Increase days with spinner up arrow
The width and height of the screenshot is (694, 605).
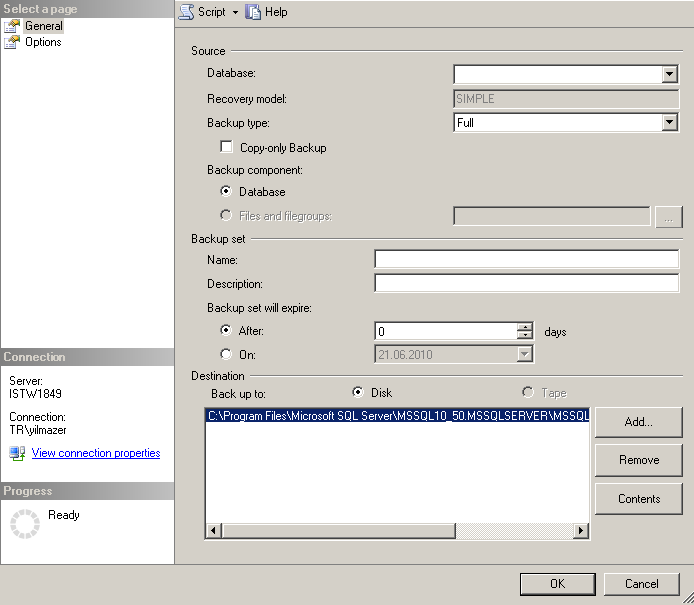tap(525, 327)
